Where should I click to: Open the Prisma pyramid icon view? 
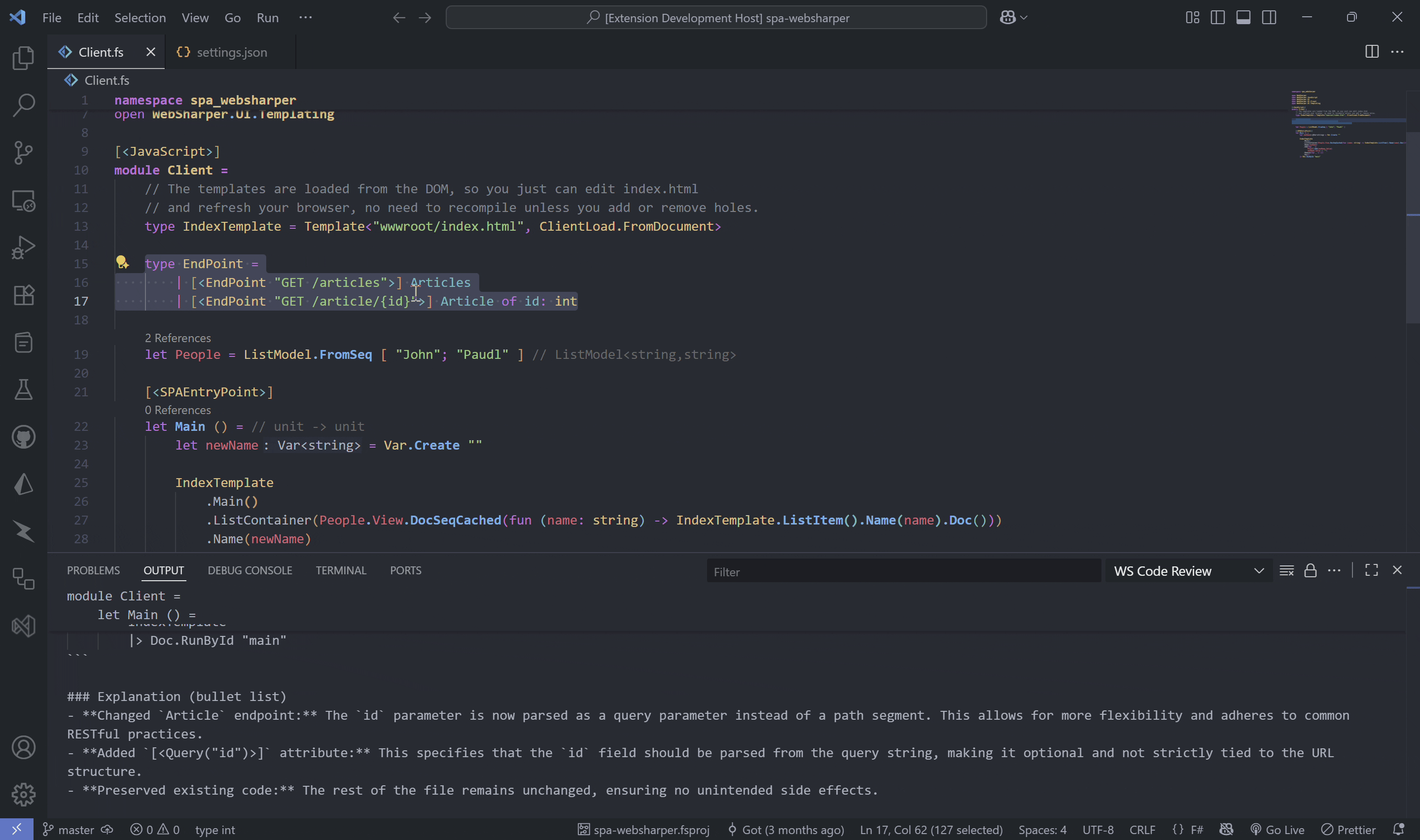(x=23, y=485)
